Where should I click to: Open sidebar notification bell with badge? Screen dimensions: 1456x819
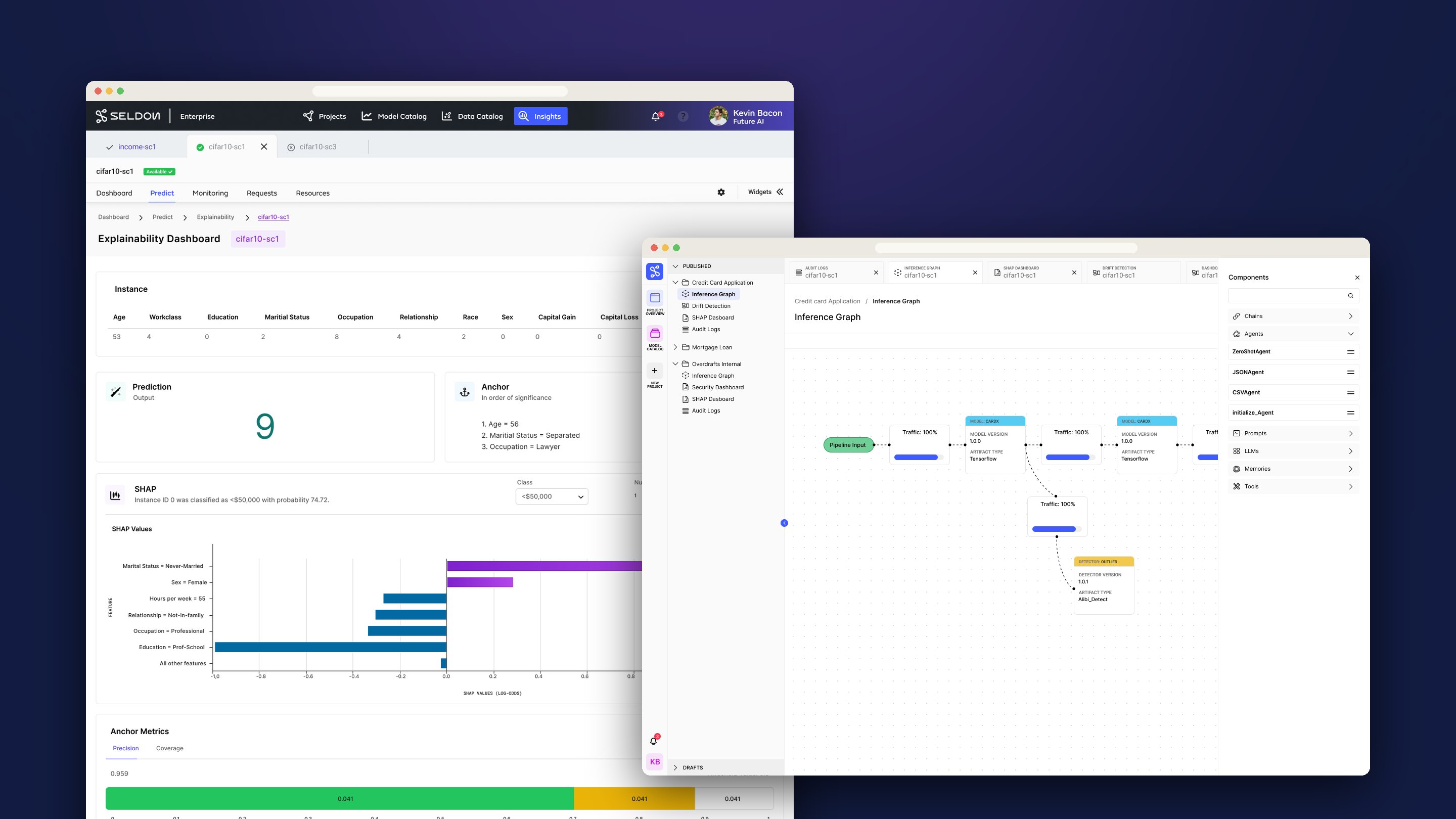654,741
